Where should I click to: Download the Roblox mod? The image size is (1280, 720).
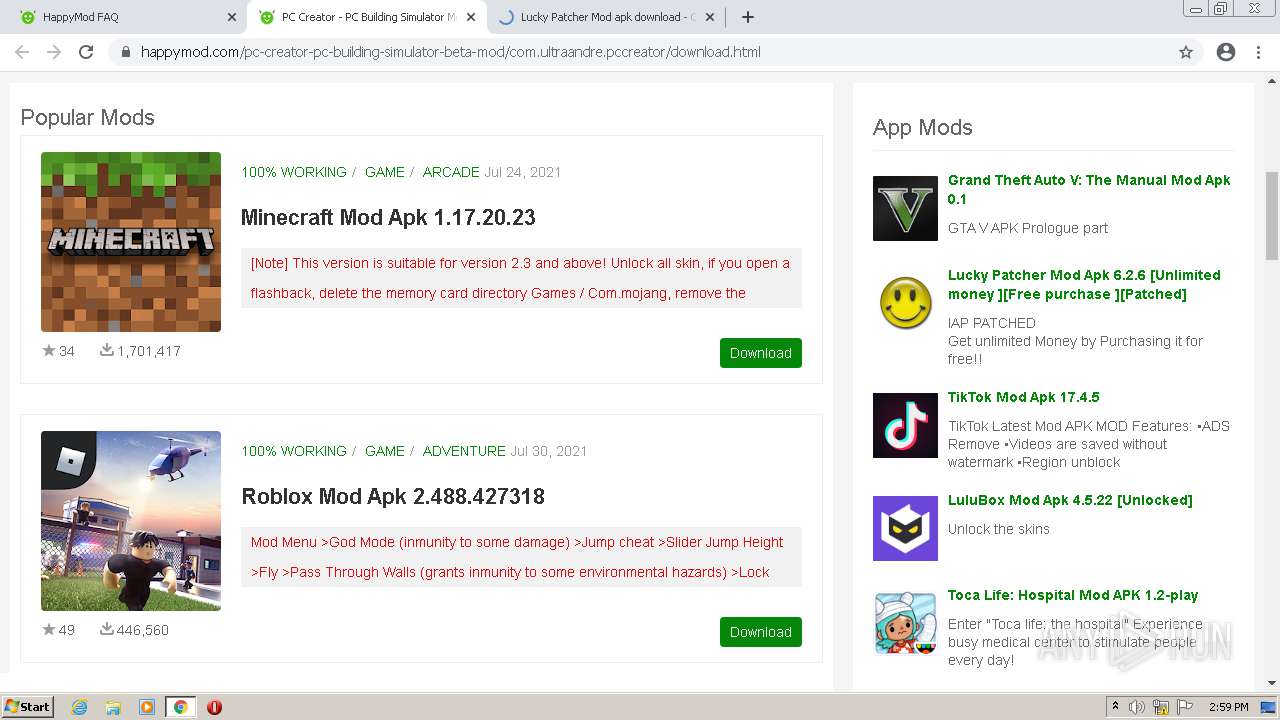point(761,632)
